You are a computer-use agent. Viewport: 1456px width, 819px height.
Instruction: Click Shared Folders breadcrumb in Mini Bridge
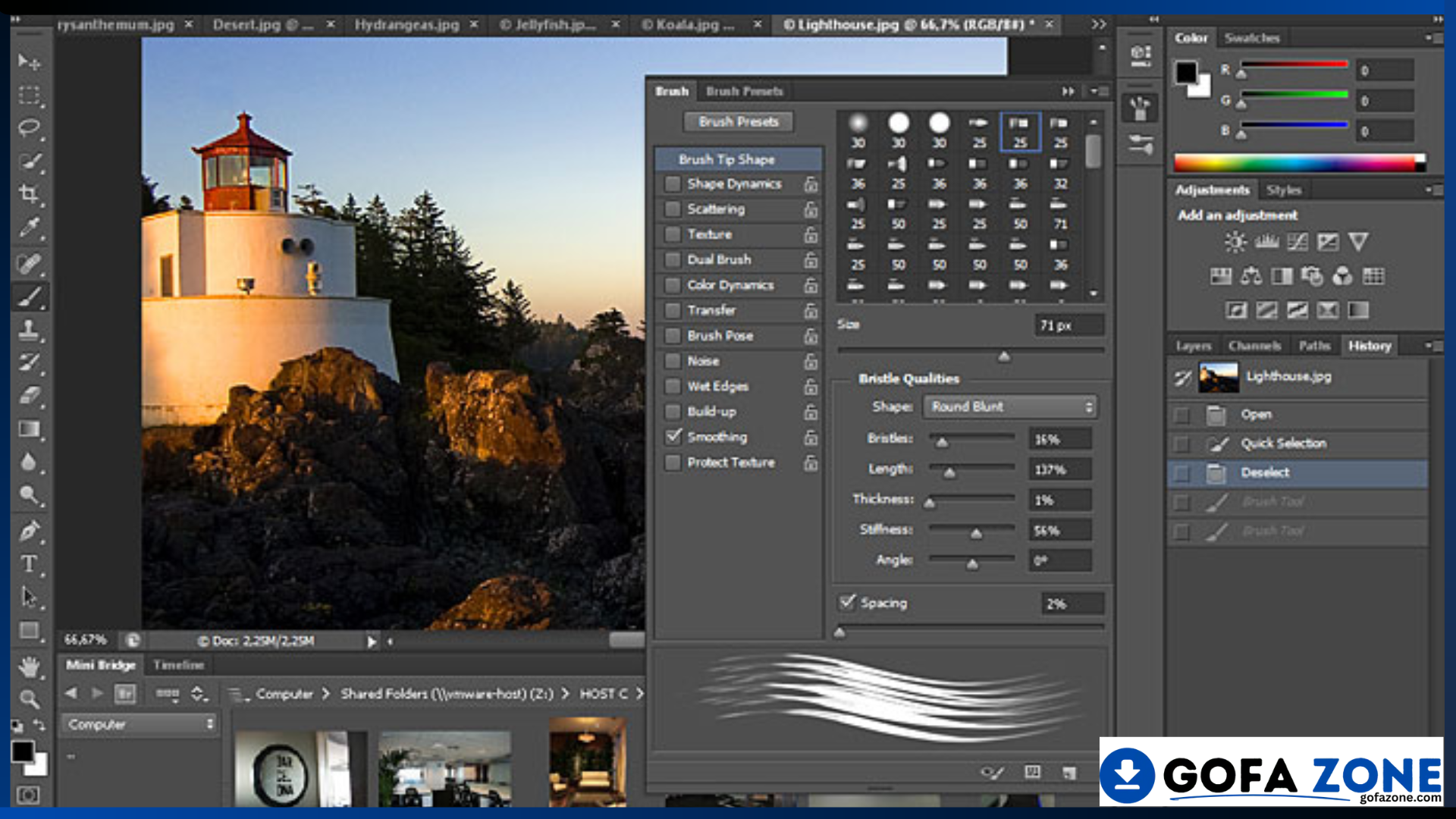click(447, 694)
